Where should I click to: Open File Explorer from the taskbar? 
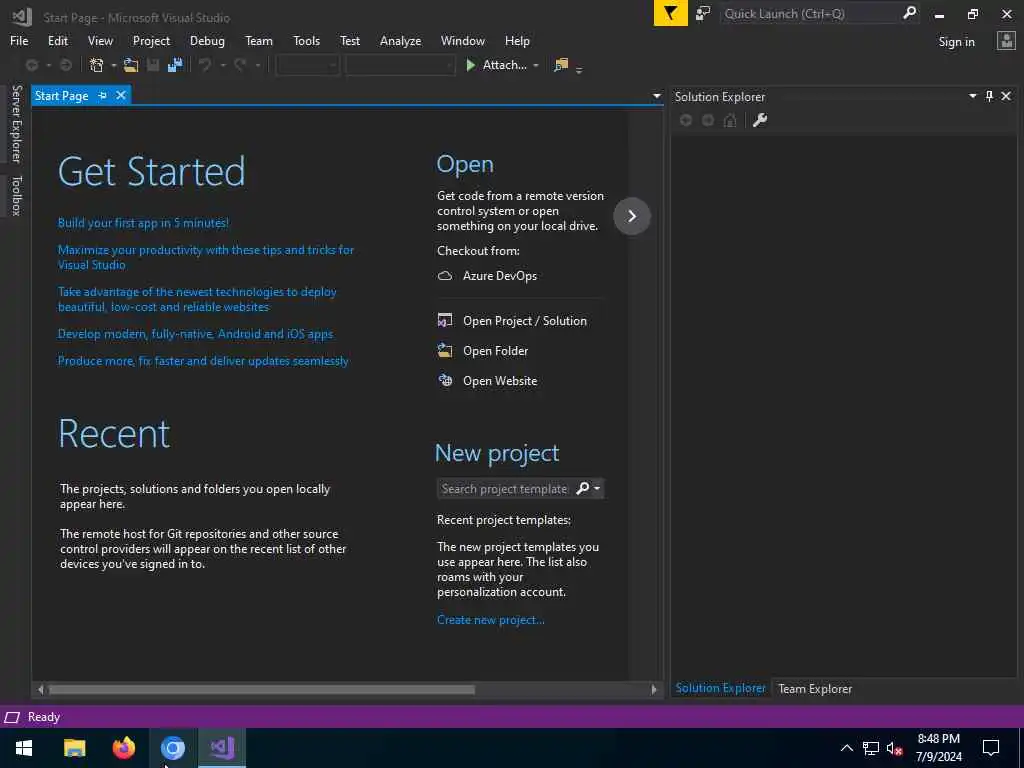[x=74, y=748]
